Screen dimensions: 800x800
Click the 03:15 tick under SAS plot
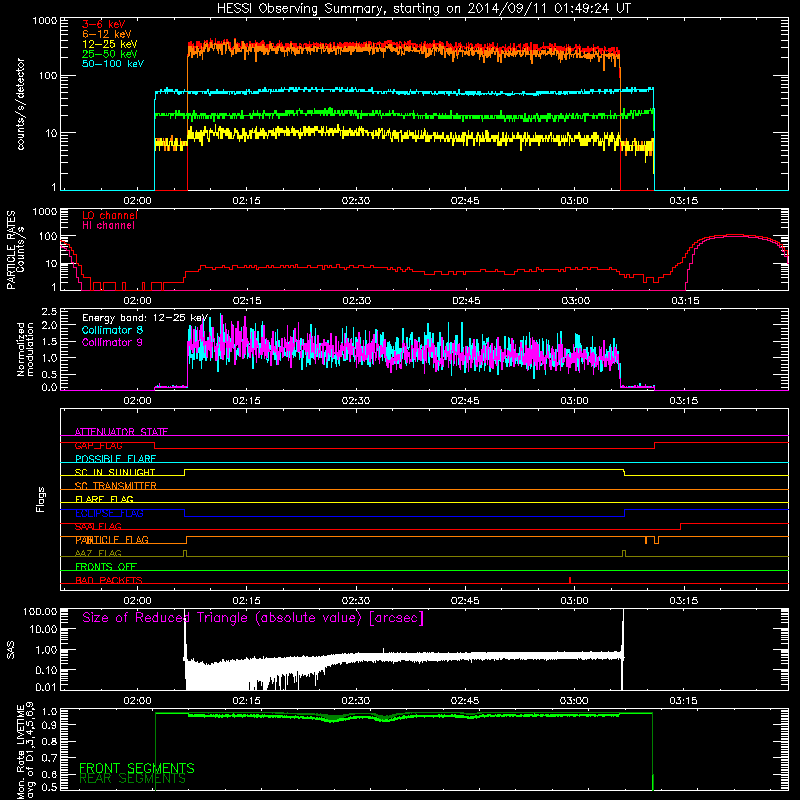(684, 701)
